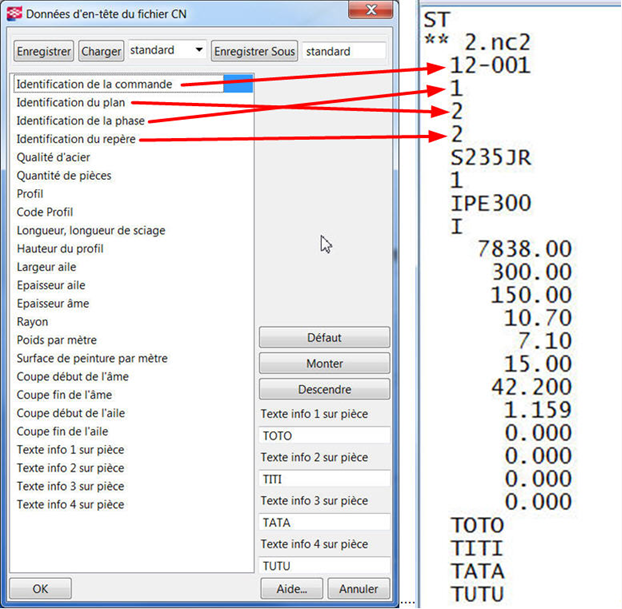This screenshot has width=622, height=609.
Task: Click the dialog title bar app icon
Action: coord(14,13)
